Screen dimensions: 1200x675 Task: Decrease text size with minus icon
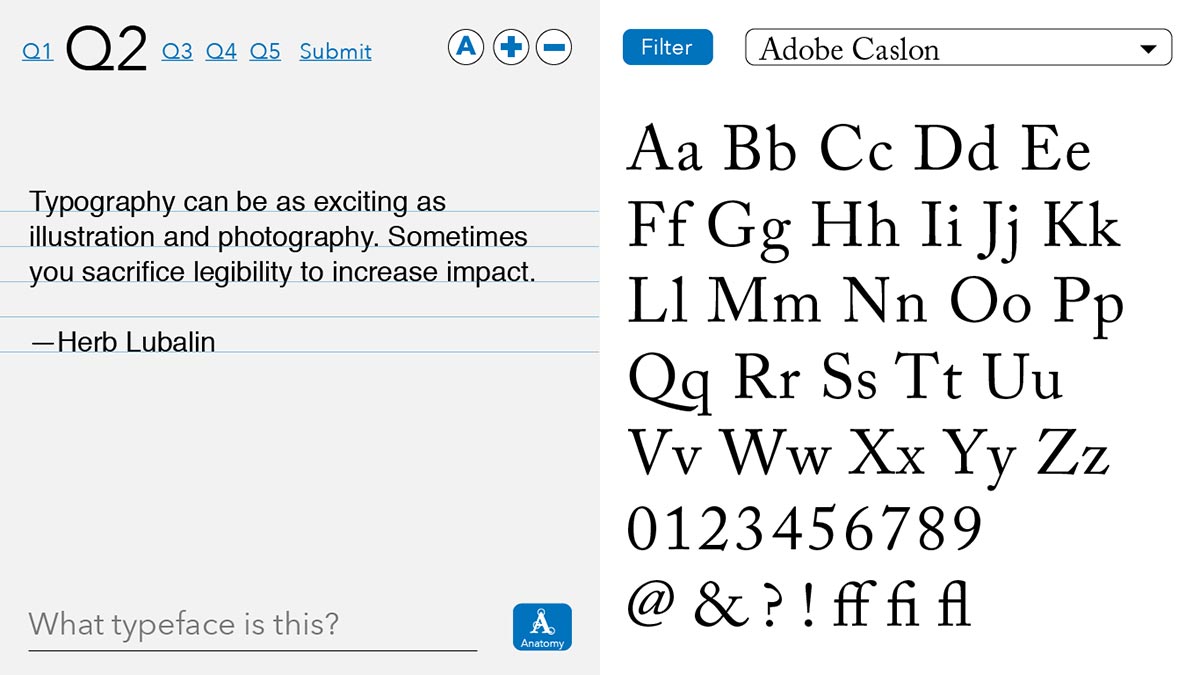[554, 47]
